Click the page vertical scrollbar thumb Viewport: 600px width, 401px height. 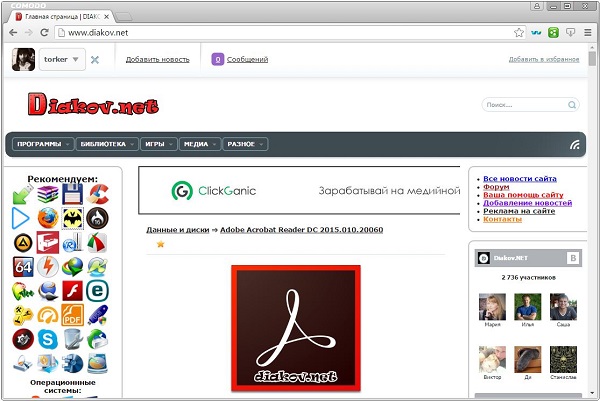pos(592,59)
